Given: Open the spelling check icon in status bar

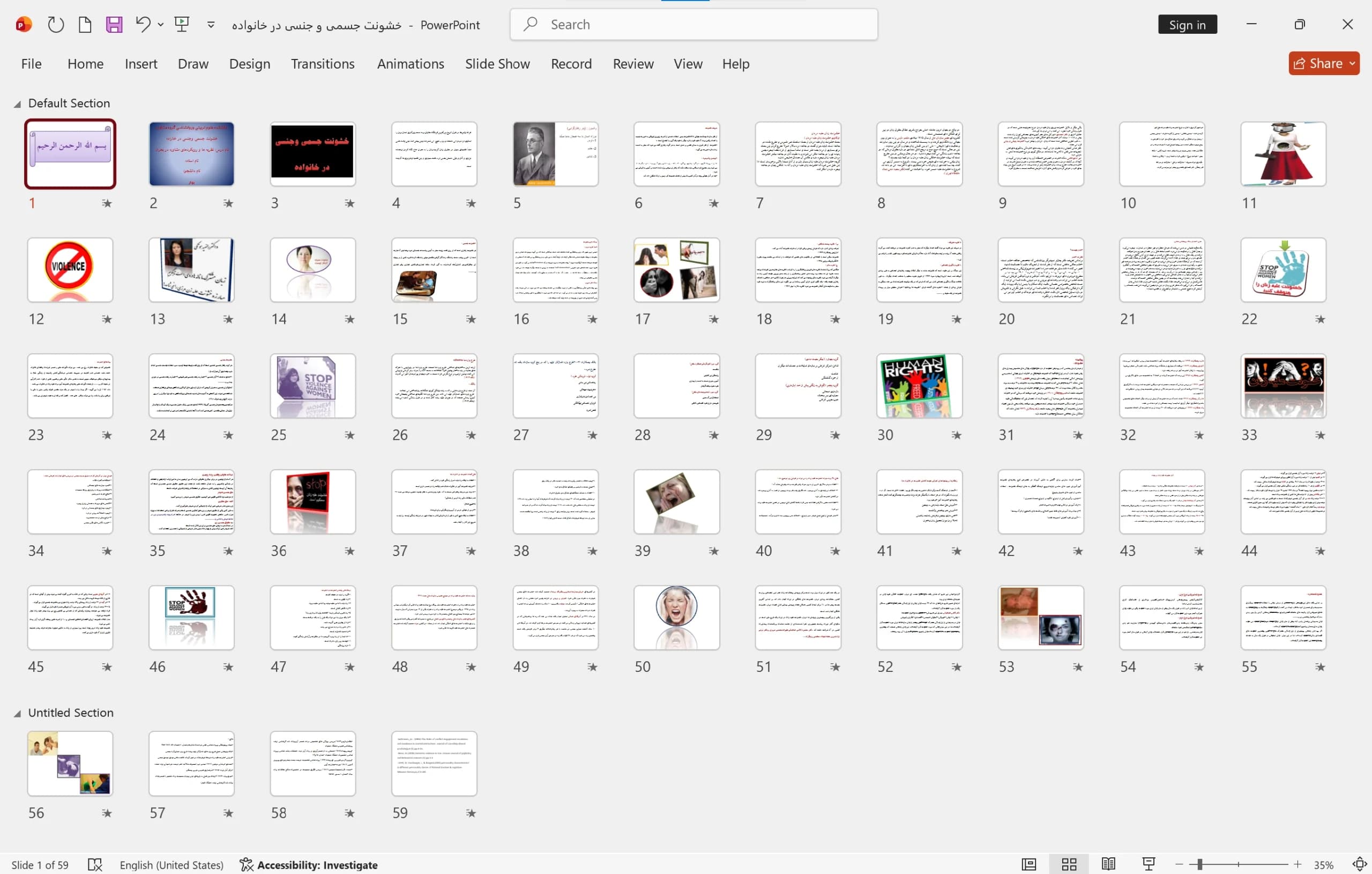Looking at the screenshot, I should click(x=95, y=864).
